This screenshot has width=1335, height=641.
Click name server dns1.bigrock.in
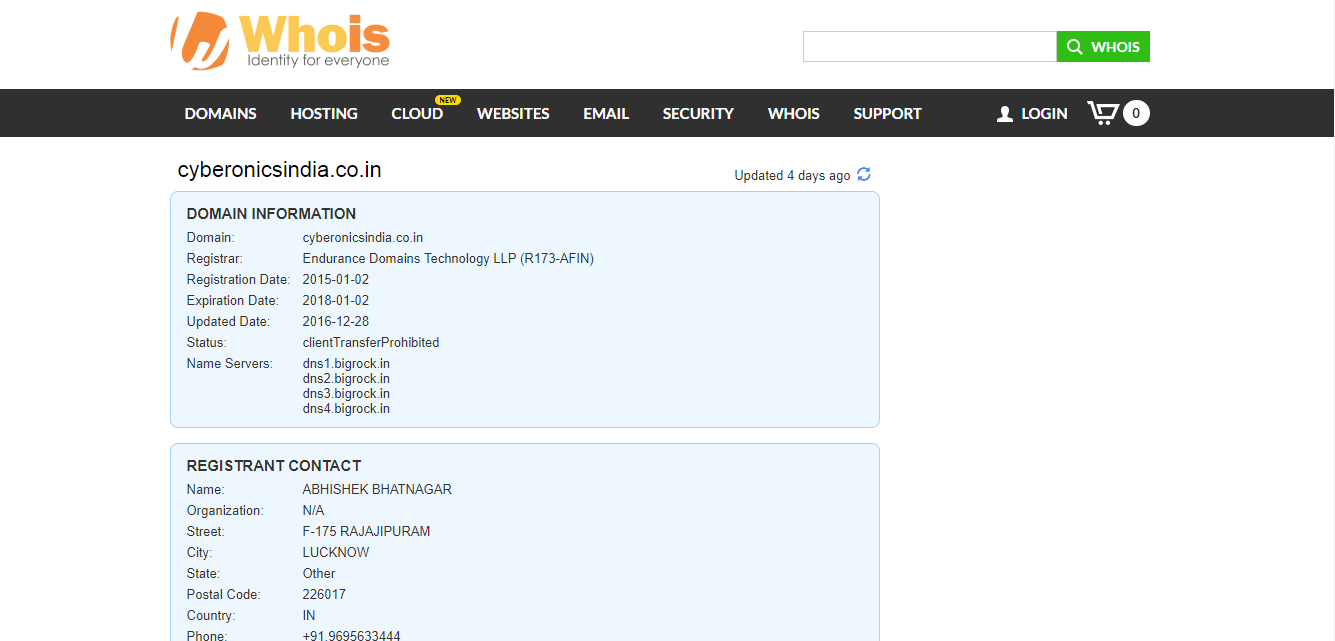tap(346, 363)
